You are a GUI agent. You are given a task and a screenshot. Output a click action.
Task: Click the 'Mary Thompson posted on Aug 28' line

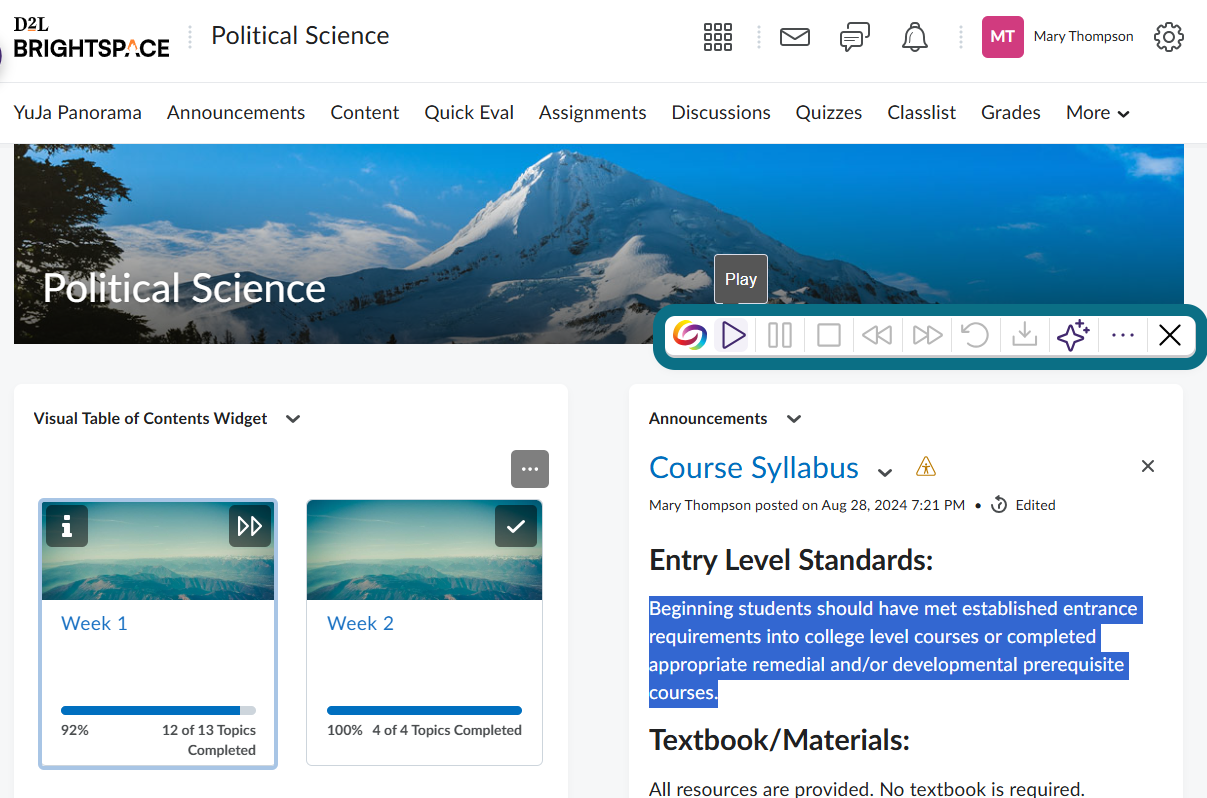[x=807, y=505]
